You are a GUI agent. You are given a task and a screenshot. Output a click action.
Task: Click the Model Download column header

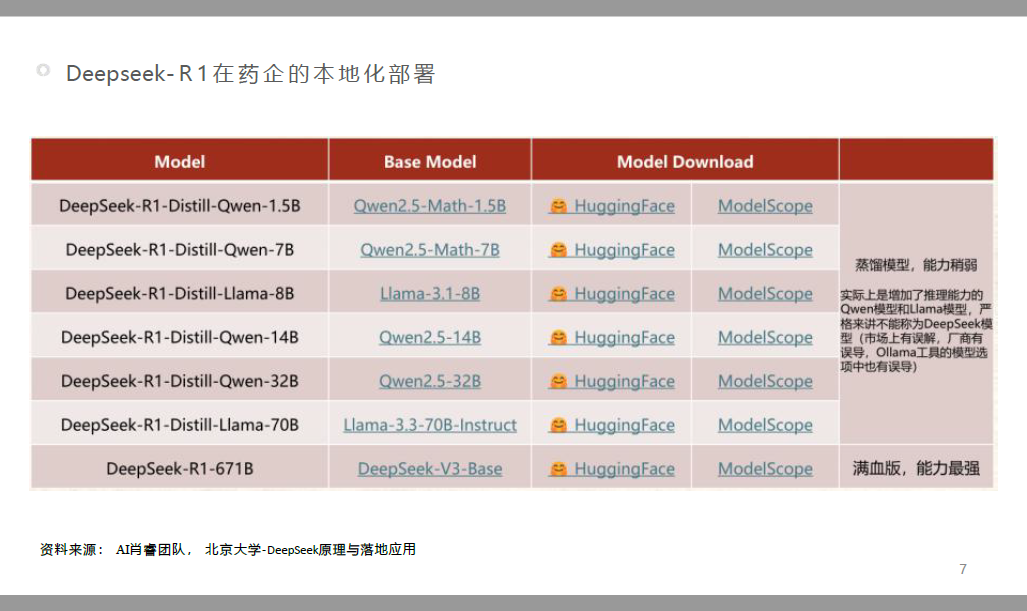(685, 161)
